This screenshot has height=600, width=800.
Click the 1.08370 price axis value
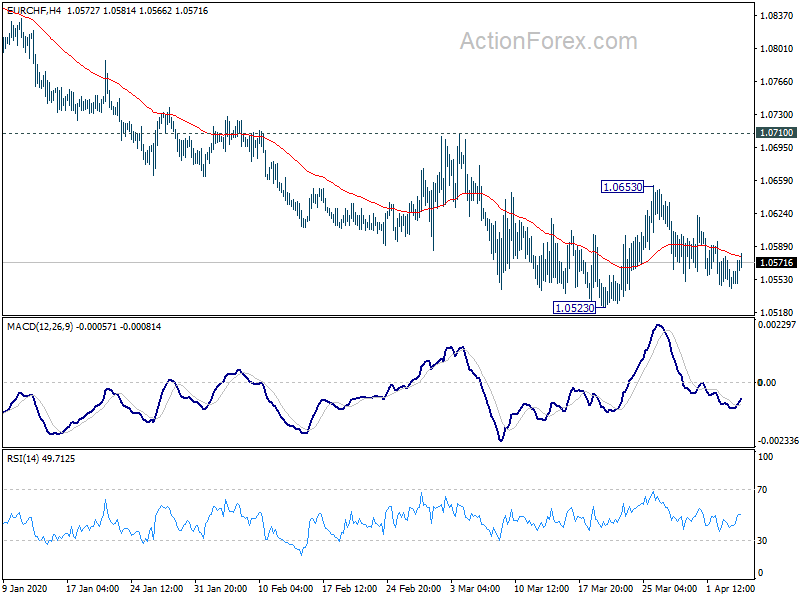[x=777, y=16]
